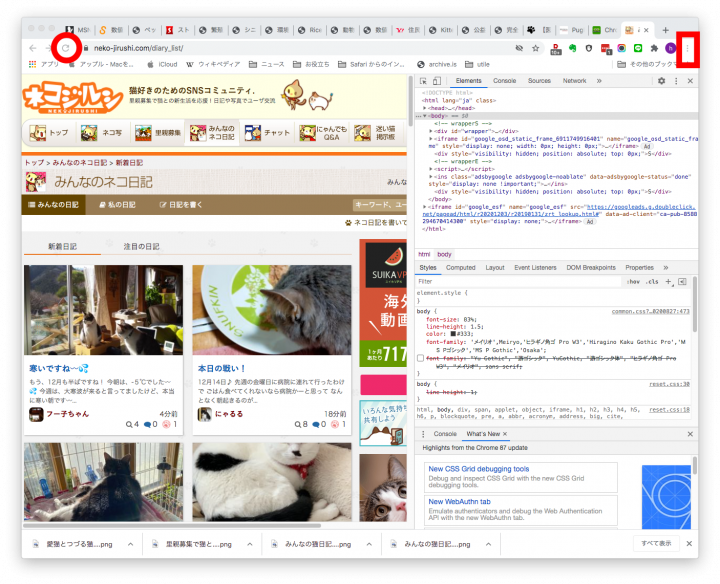720x584 pixels.
Task: Switch to the Sources tab
Action: pos(539,81)
